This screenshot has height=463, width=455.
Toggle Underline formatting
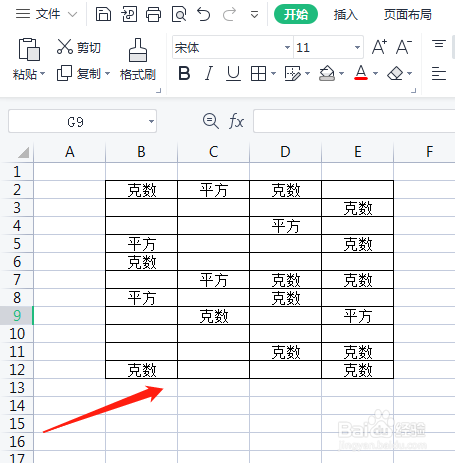point(233,73)
